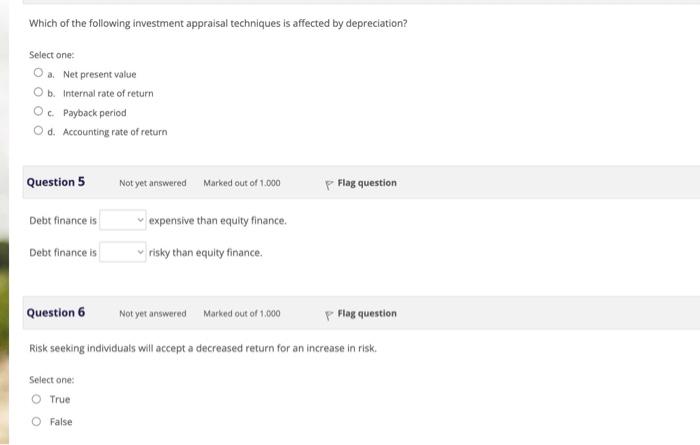Click the 'Question 5' heading
This screenshot has height=445, width=700.
pos(56,182)
